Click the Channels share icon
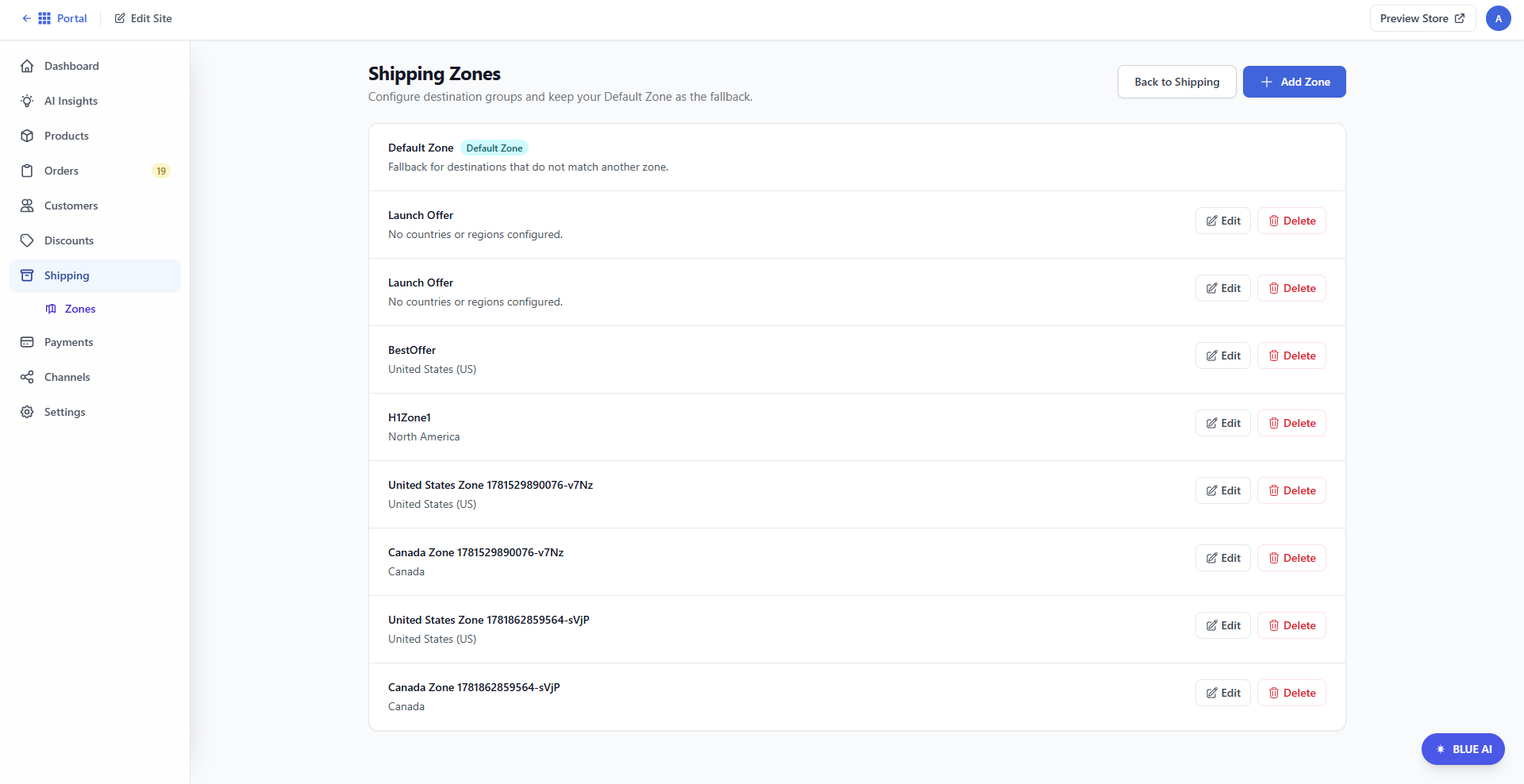This screenshot has width=1524, height=784. click(27, 377)
